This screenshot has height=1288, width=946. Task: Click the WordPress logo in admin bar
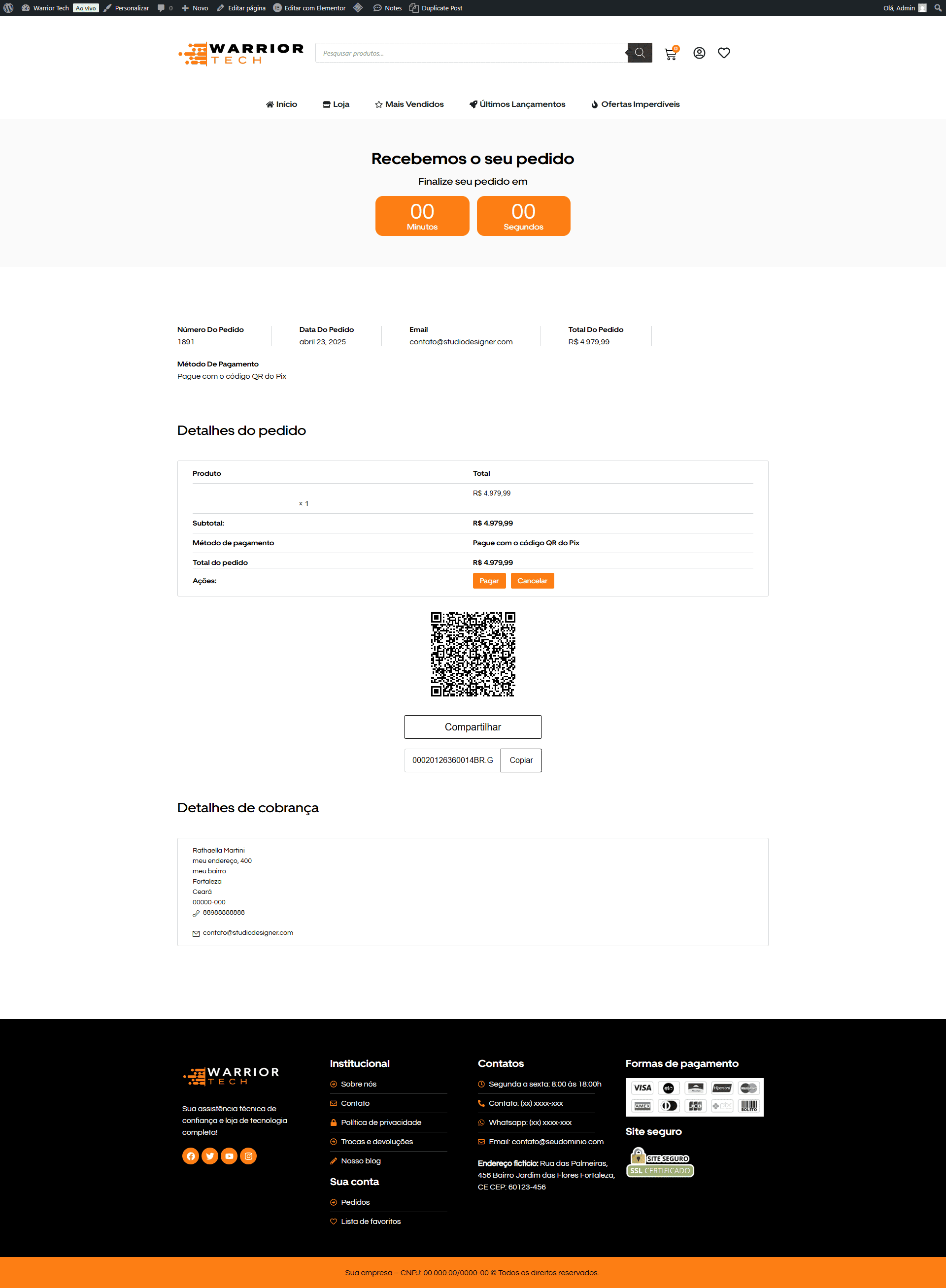tap(8, 8)
